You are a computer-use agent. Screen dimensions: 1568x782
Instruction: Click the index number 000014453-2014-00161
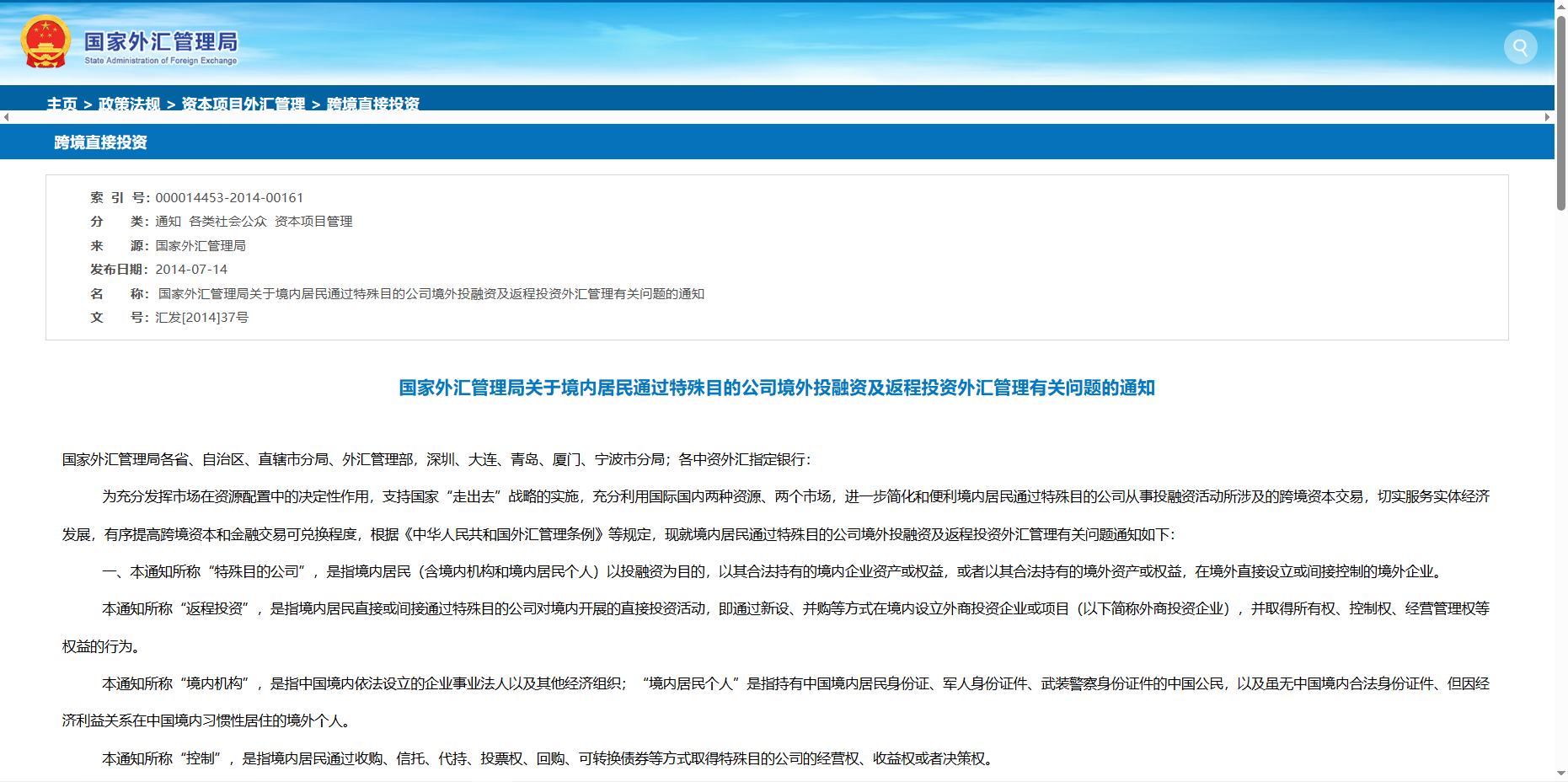point(229,198)
